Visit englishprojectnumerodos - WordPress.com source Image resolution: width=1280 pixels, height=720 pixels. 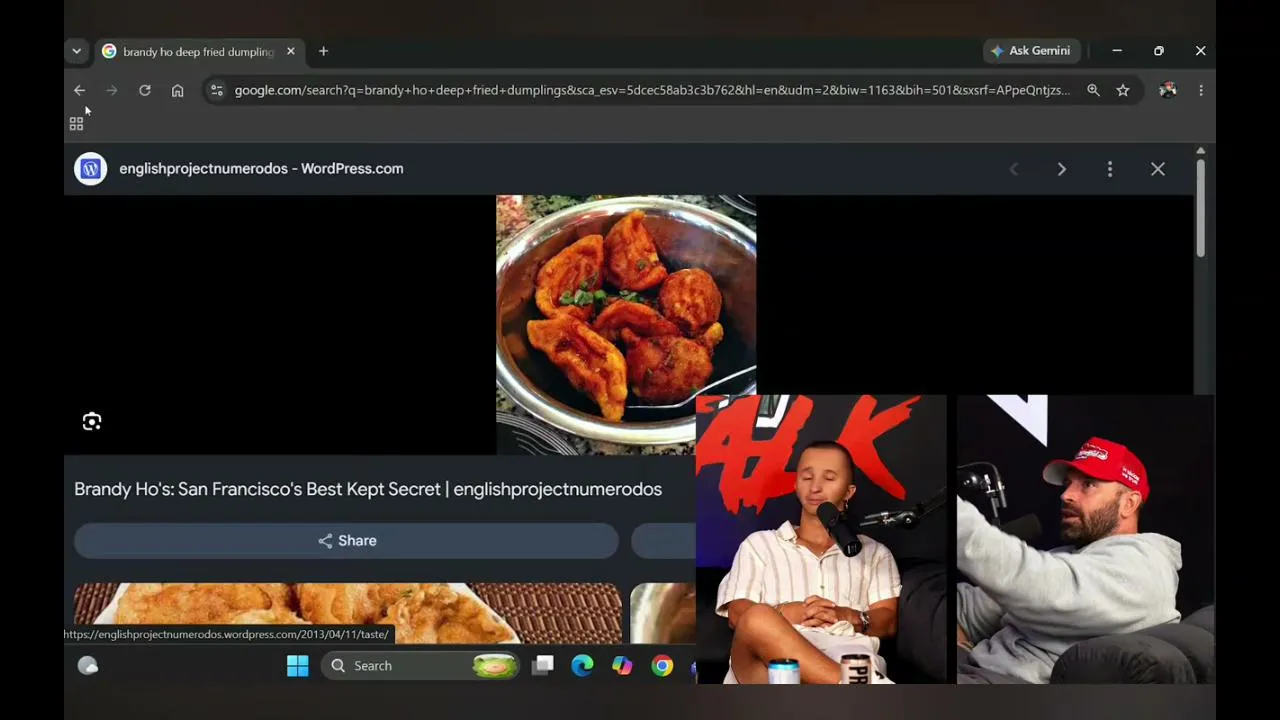[261, 169]
